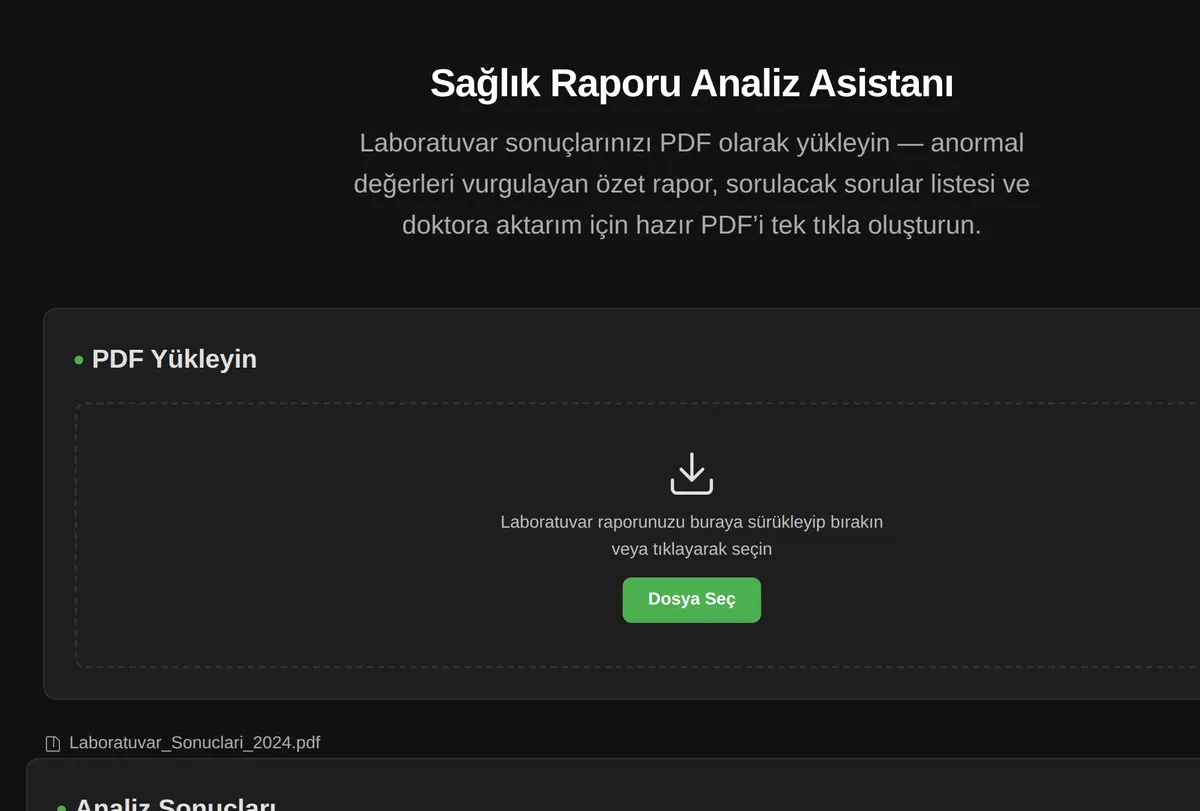Click the text 'Laboratuvar raporunuzu buraya sürükleyip bırakın'
This screenshot has width=1200, height=811.
(x=691, y=522)
